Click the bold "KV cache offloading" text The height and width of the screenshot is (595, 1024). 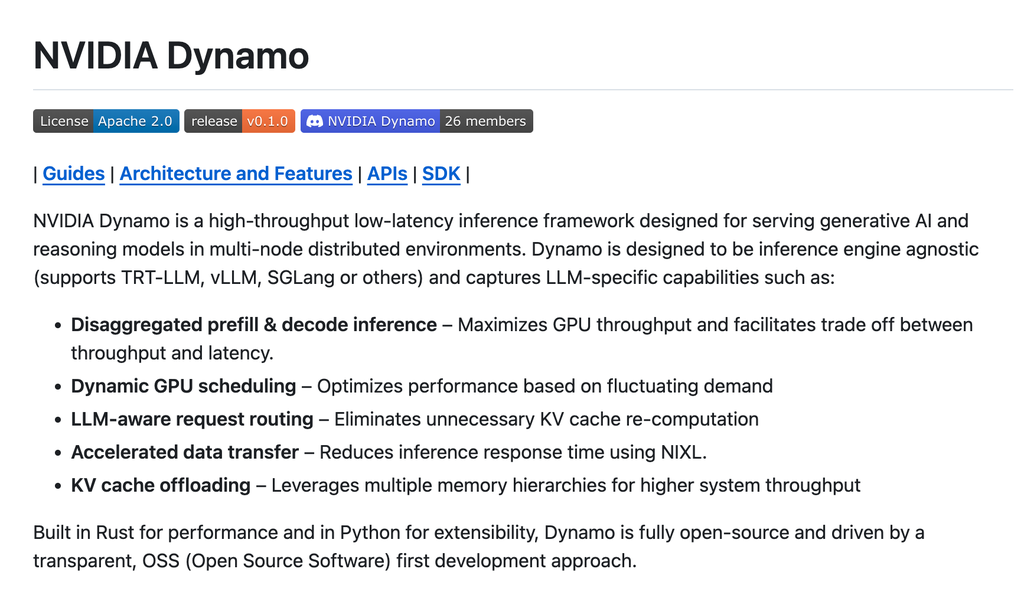tap(161, 485)
